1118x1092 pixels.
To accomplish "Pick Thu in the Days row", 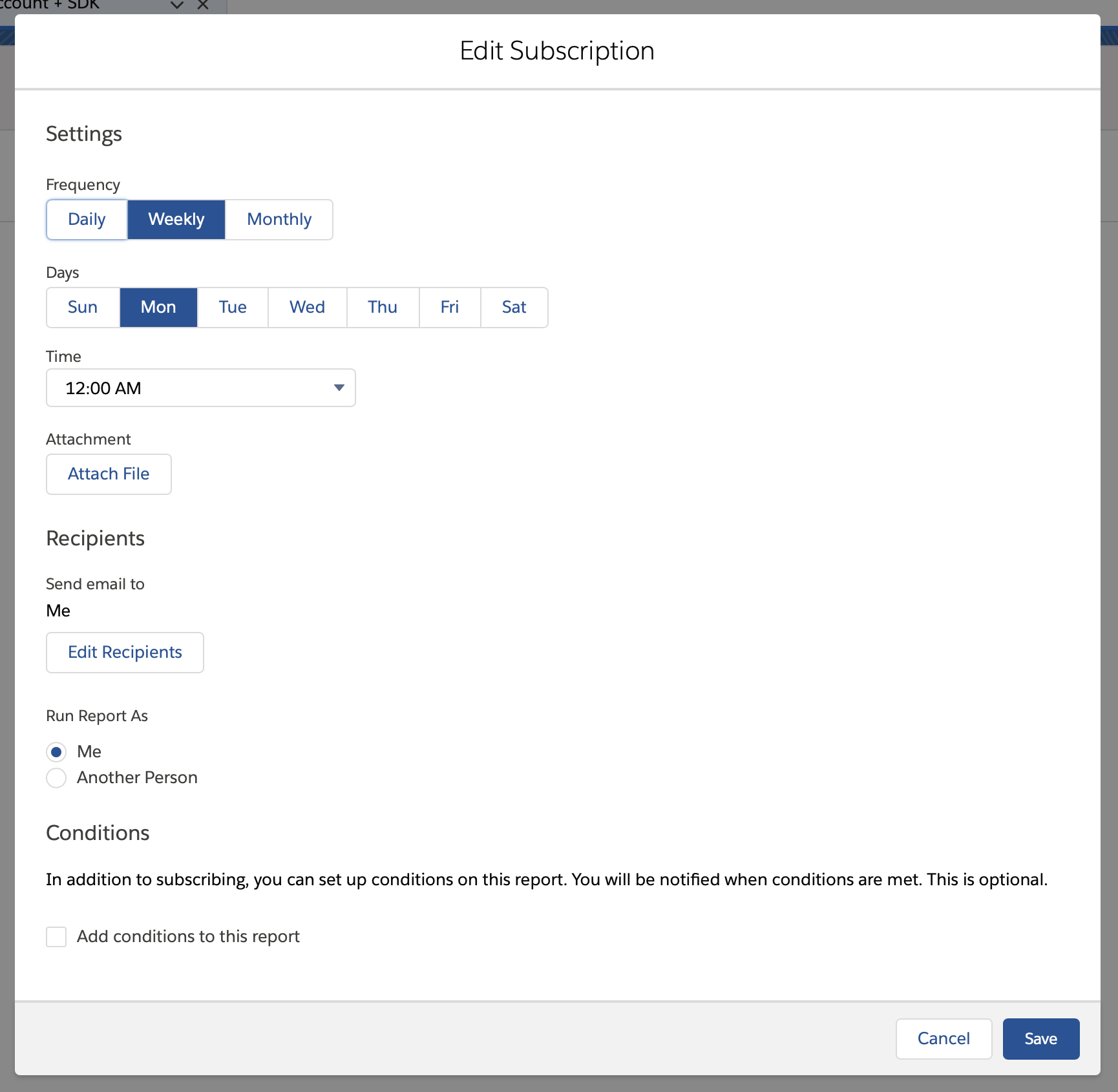I will point(383,308).
